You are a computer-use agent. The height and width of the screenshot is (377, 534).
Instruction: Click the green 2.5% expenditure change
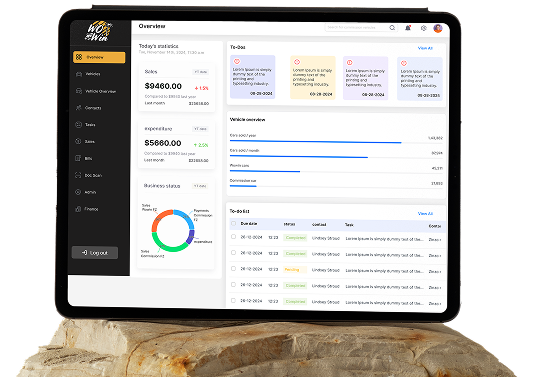point(201,145)
